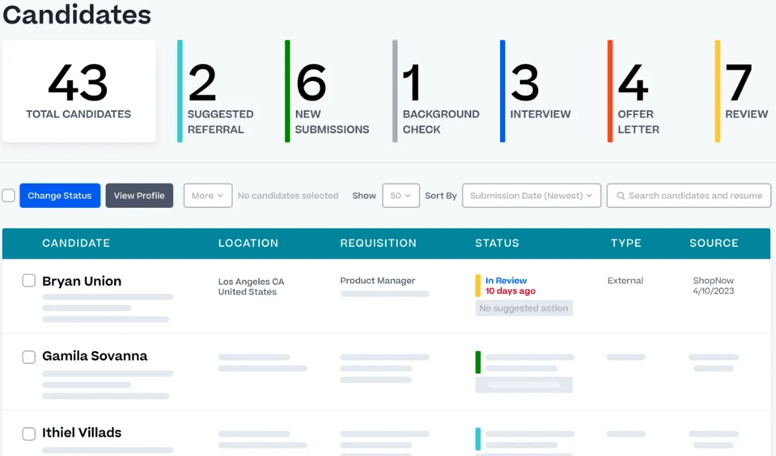Open Bryan Union's candidate name link
776x456 pixels.
point(82,282)
